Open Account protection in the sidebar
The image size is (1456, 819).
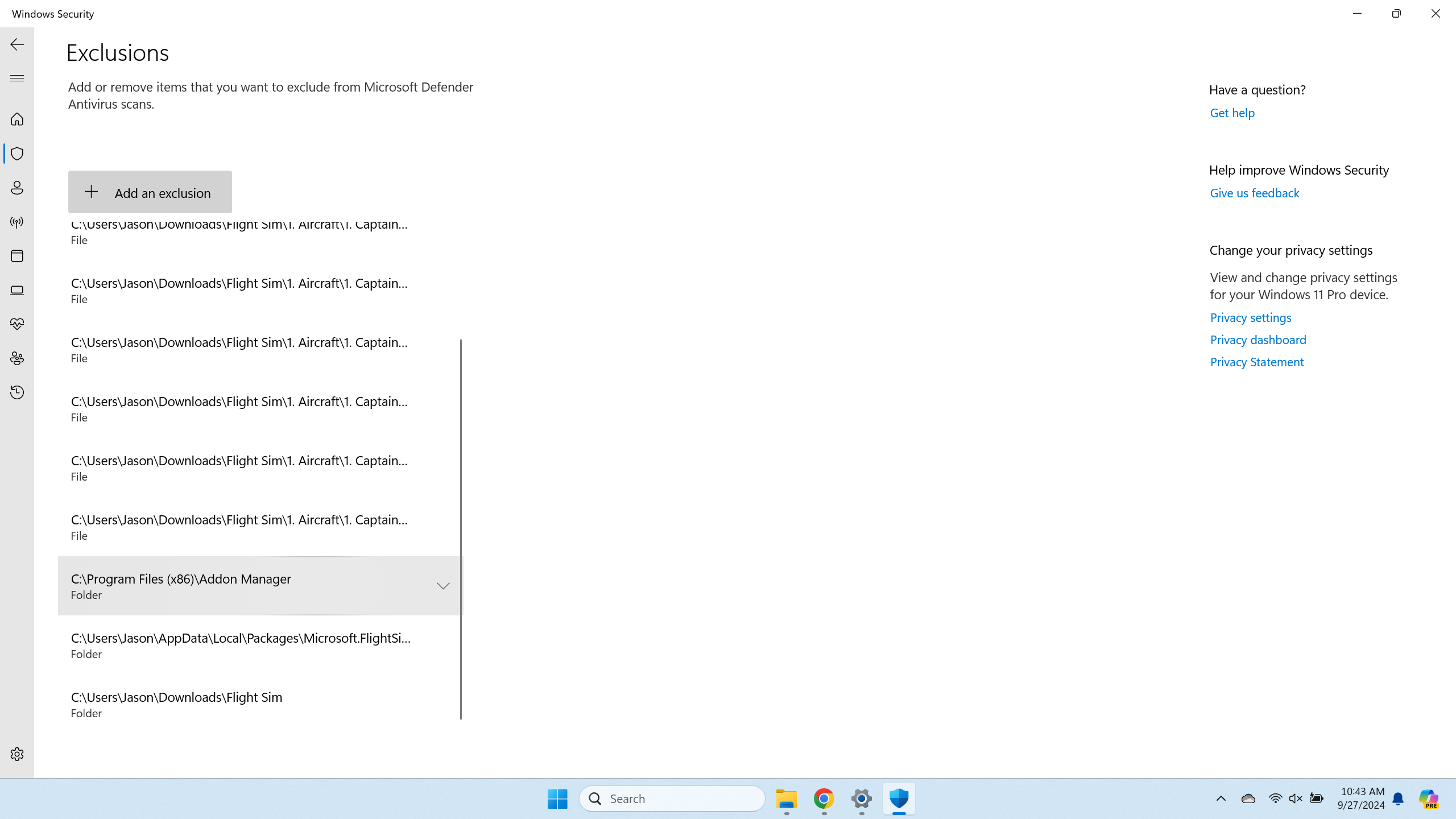(17, 188)
